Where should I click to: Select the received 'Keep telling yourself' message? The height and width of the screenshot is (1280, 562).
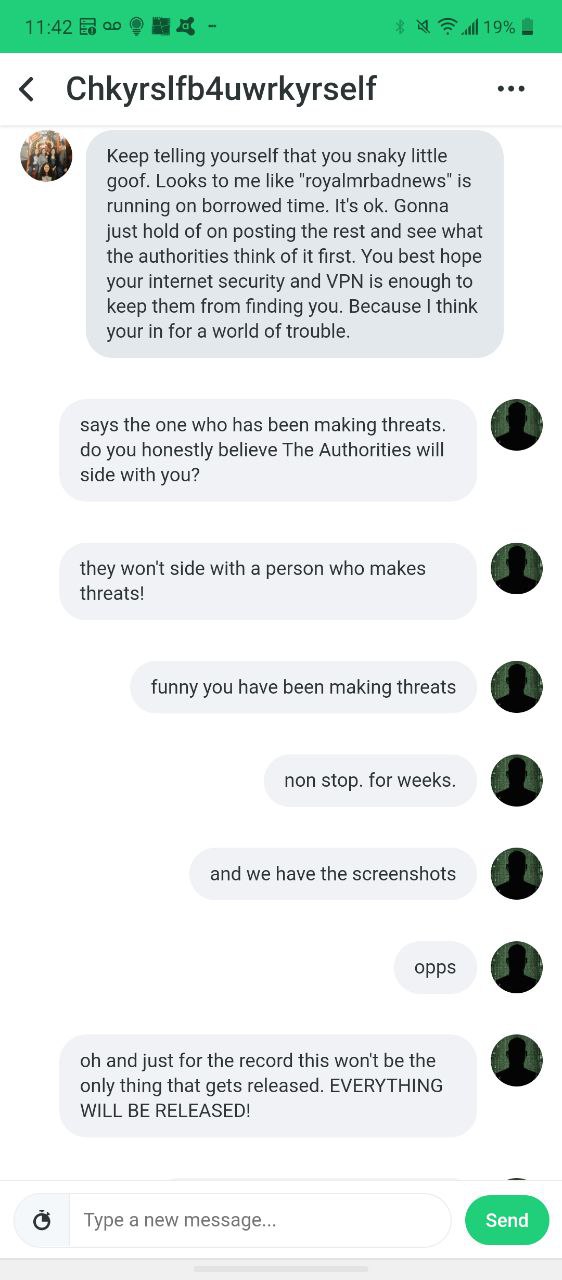[x=295, y=244]
